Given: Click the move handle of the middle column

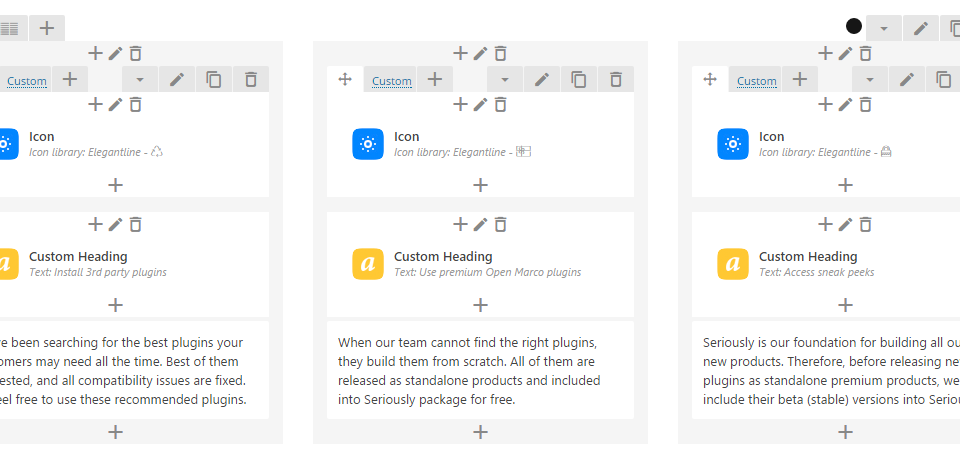Looking at the screenshot, I should point(345,80).
